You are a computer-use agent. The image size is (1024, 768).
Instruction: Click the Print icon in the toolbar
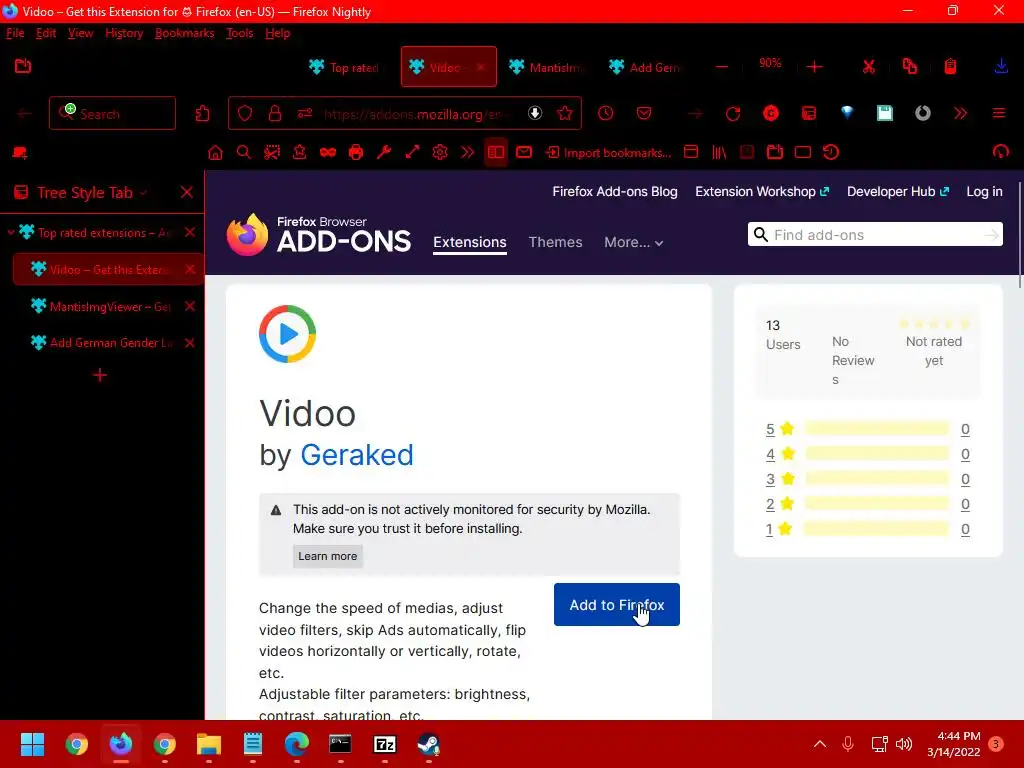point(356,153)
